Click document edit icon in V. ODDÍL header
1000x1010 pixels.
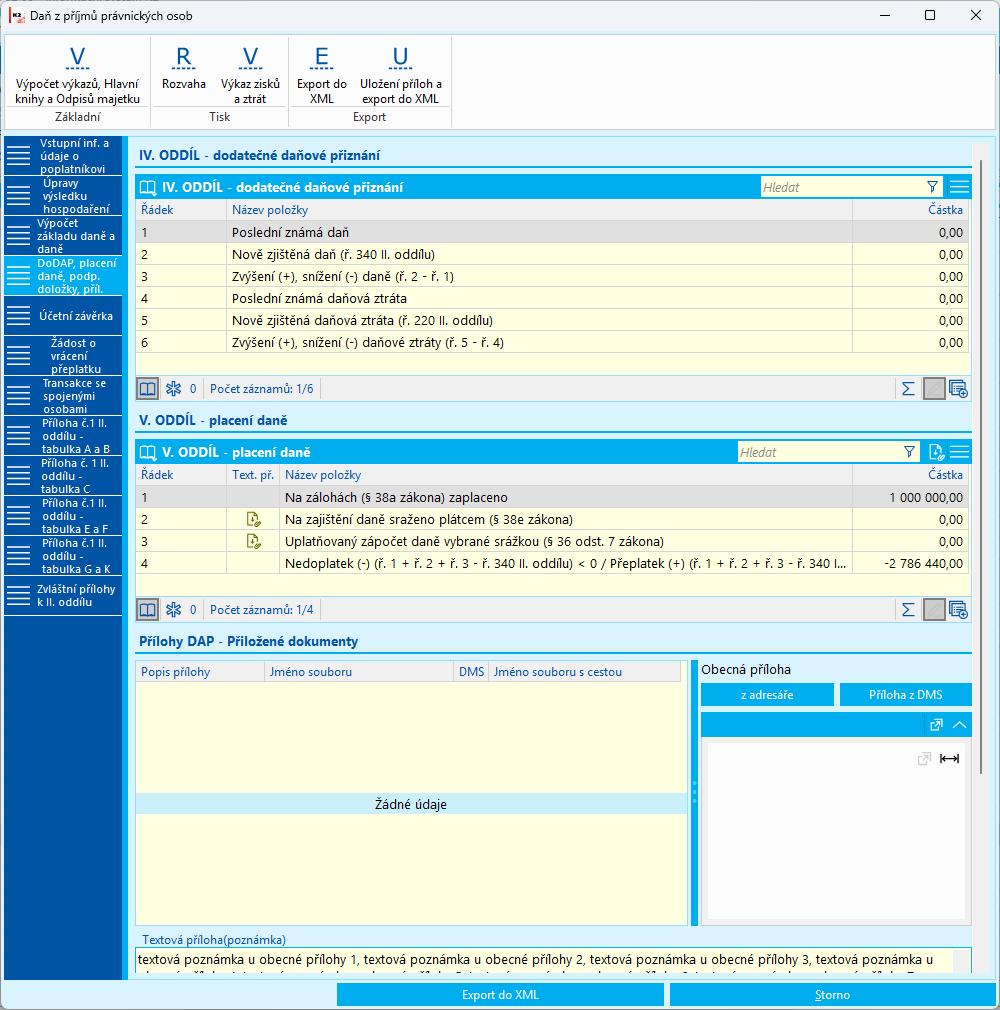tap(936, 452)
